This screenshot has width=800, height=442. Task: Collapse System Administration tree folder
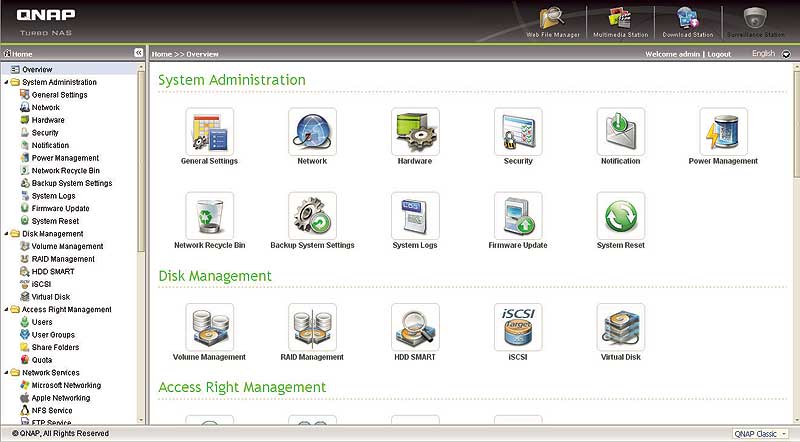6,82
